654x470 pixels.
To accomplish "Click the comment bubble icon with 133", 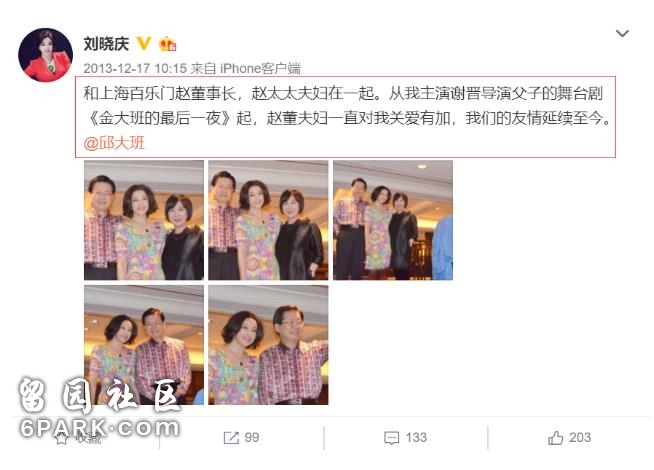I will tap(392, 438).
